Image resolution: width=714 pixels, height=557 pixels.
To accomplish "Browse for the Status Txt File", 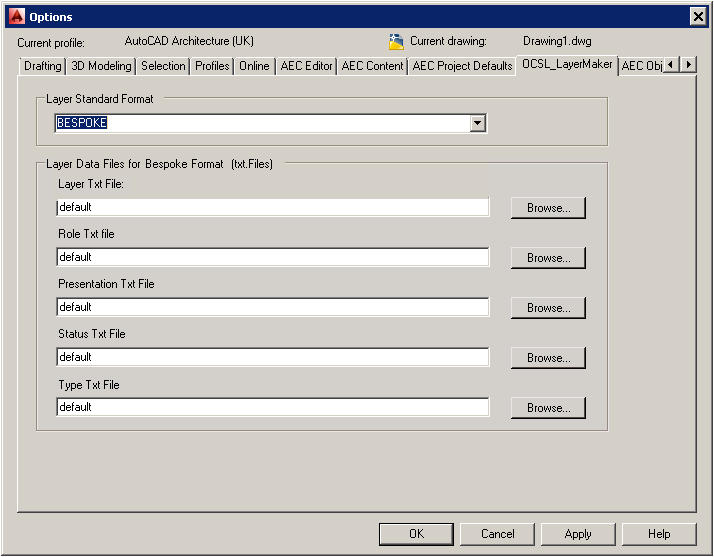I will point(548,358).
